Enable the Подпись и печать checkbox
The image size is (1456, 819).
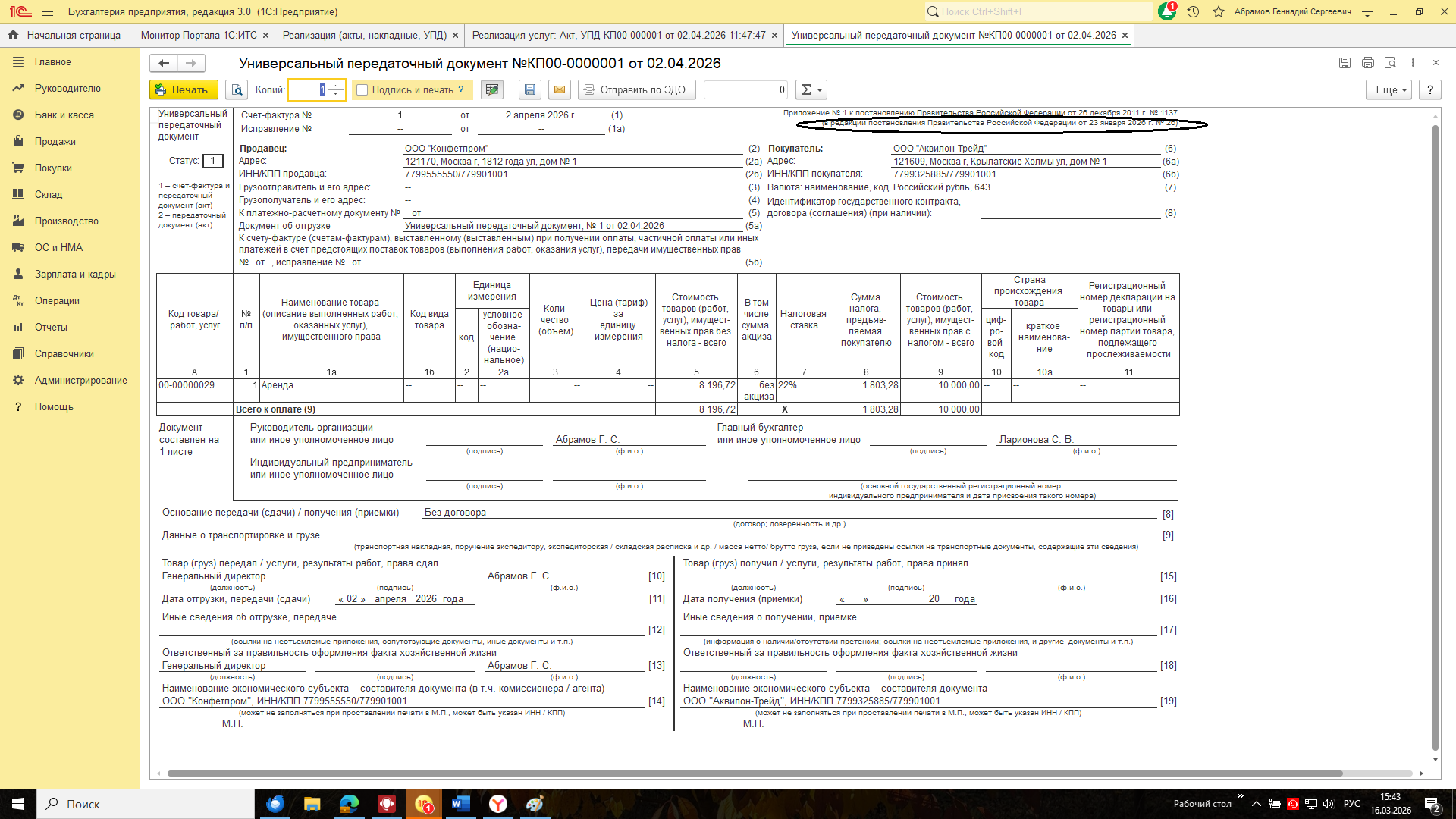362,89
